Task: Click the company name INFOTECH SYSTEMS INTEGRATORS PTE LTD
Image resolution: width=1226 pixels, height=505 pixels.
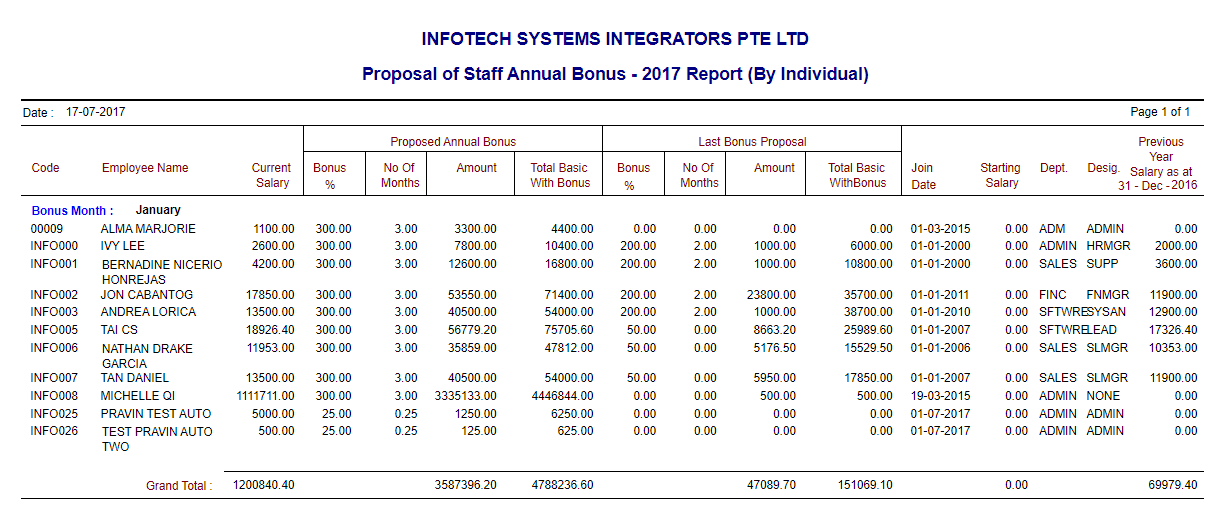Action: tap(614, 39)
